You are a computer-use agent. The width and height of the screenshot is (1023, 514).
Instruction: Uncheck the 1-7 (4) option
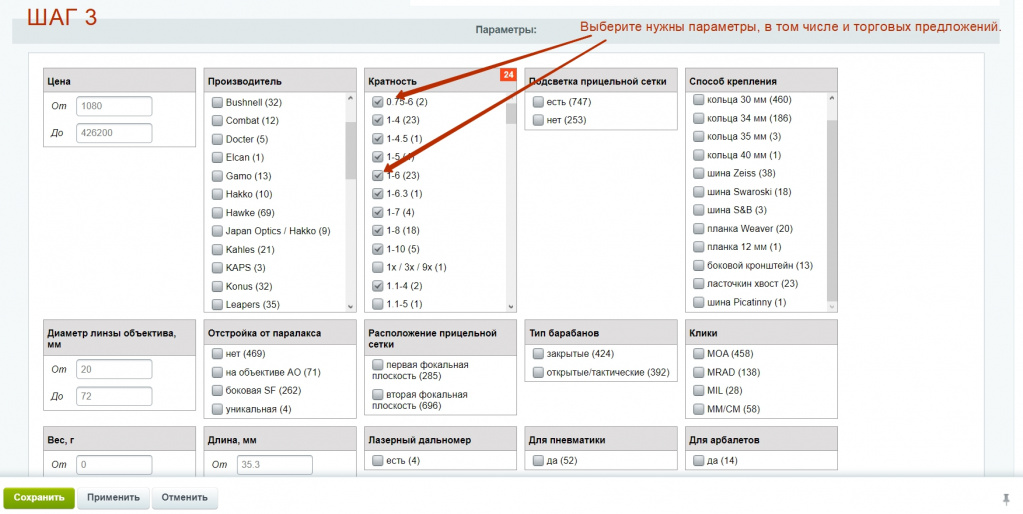[378, 212]
